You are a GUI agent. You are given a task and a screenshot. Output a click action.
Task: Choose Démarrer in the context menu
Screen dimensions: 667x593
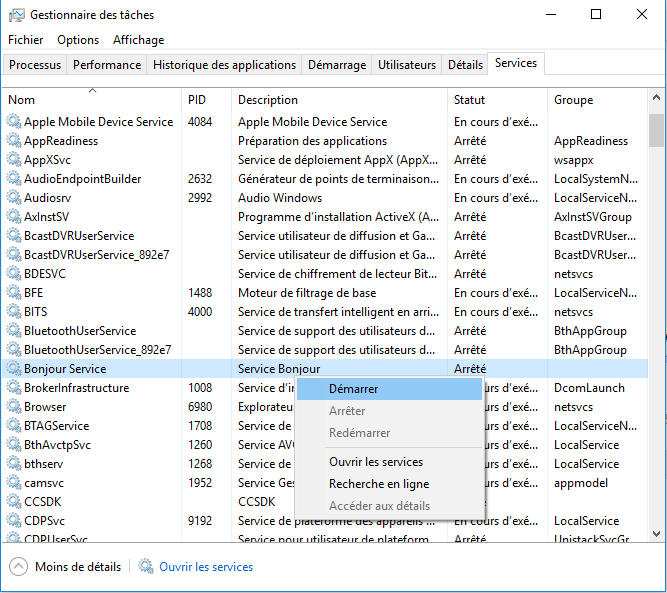point(389,389)
